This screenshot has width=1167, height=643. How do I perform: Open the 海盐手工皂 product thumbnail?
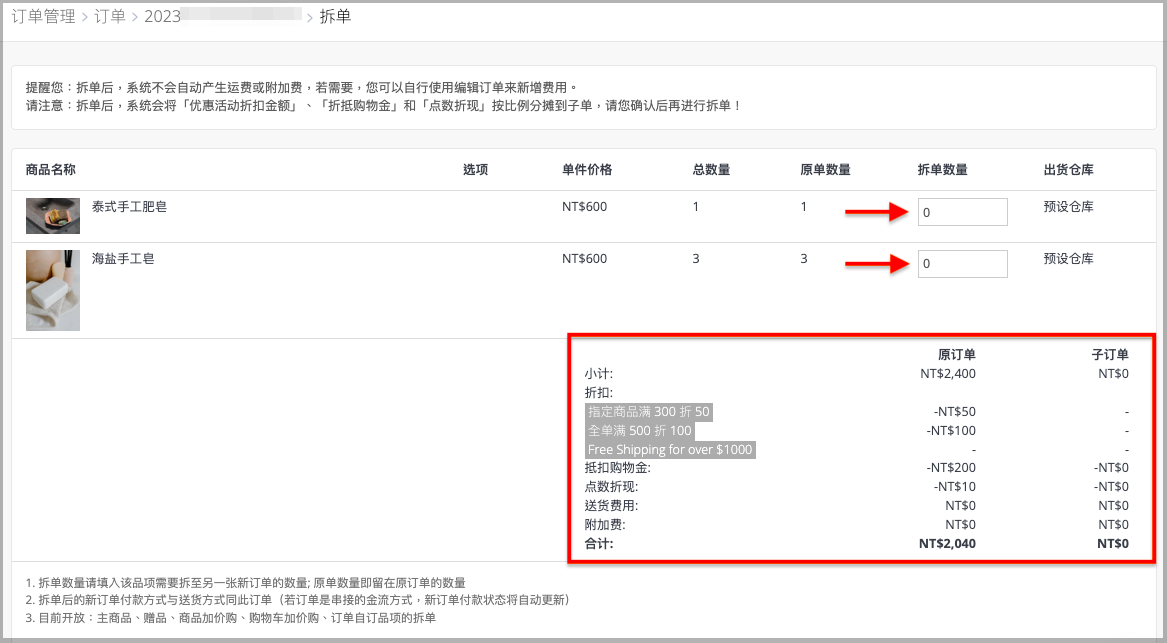click(x=53, y=290)
